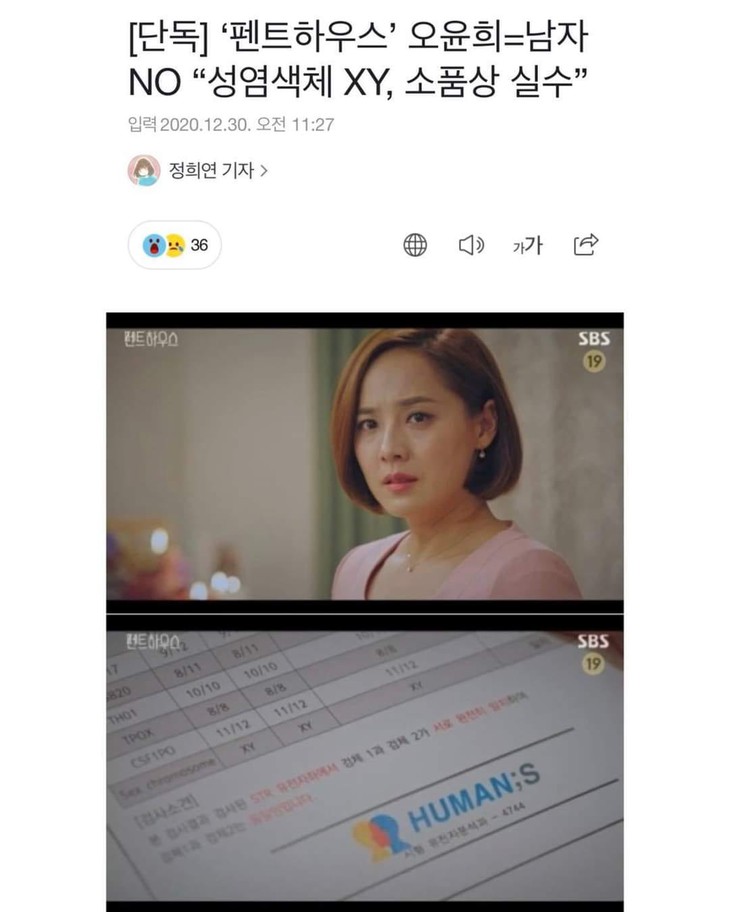Open the globe translate icon

(415, 245)
